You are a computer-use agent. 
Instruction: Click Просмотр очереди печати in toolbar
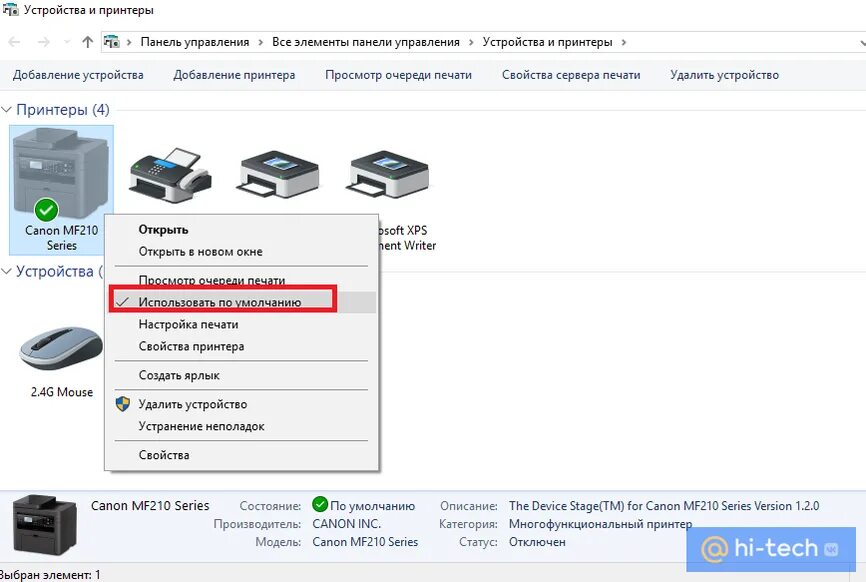point(398,75)
